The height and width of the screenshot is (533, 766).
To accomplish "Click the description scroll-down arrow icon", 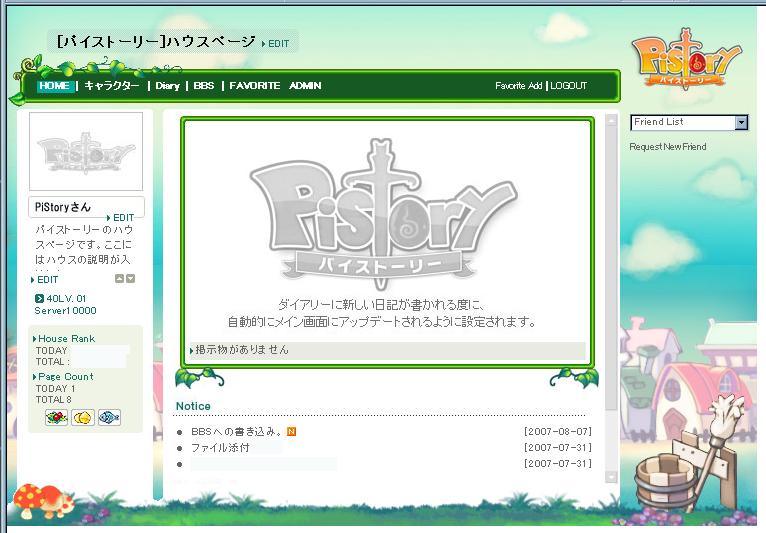I will [130, 278].
